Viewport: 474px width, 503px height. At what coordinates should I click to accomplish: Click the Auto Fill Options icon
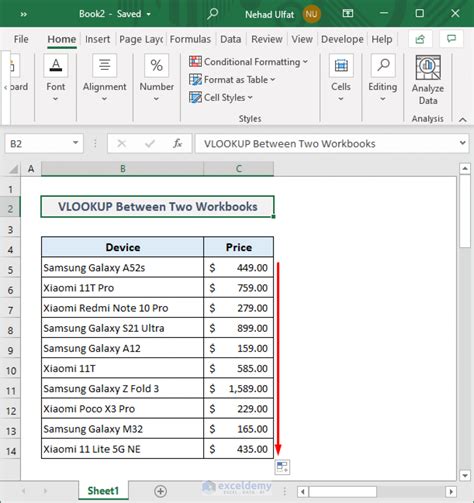pos(282,467)
